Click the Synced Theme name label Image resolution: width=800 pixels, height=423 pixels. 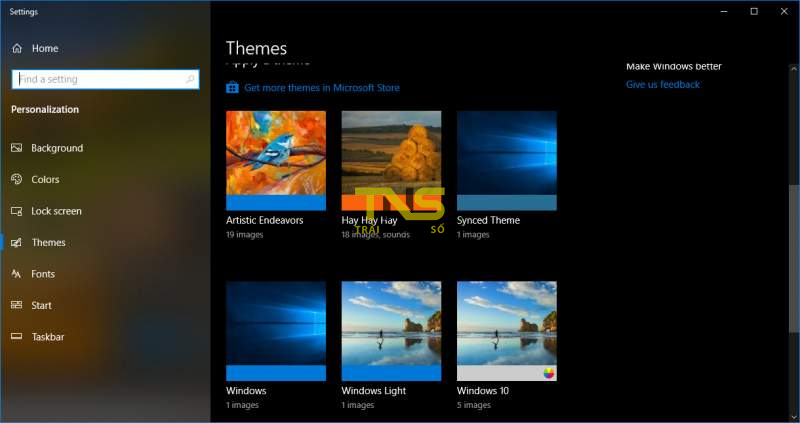[x=488, y=220]
